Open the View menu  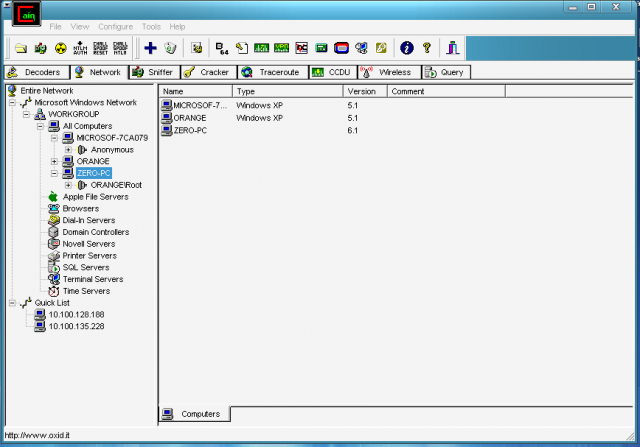(80, 27)
